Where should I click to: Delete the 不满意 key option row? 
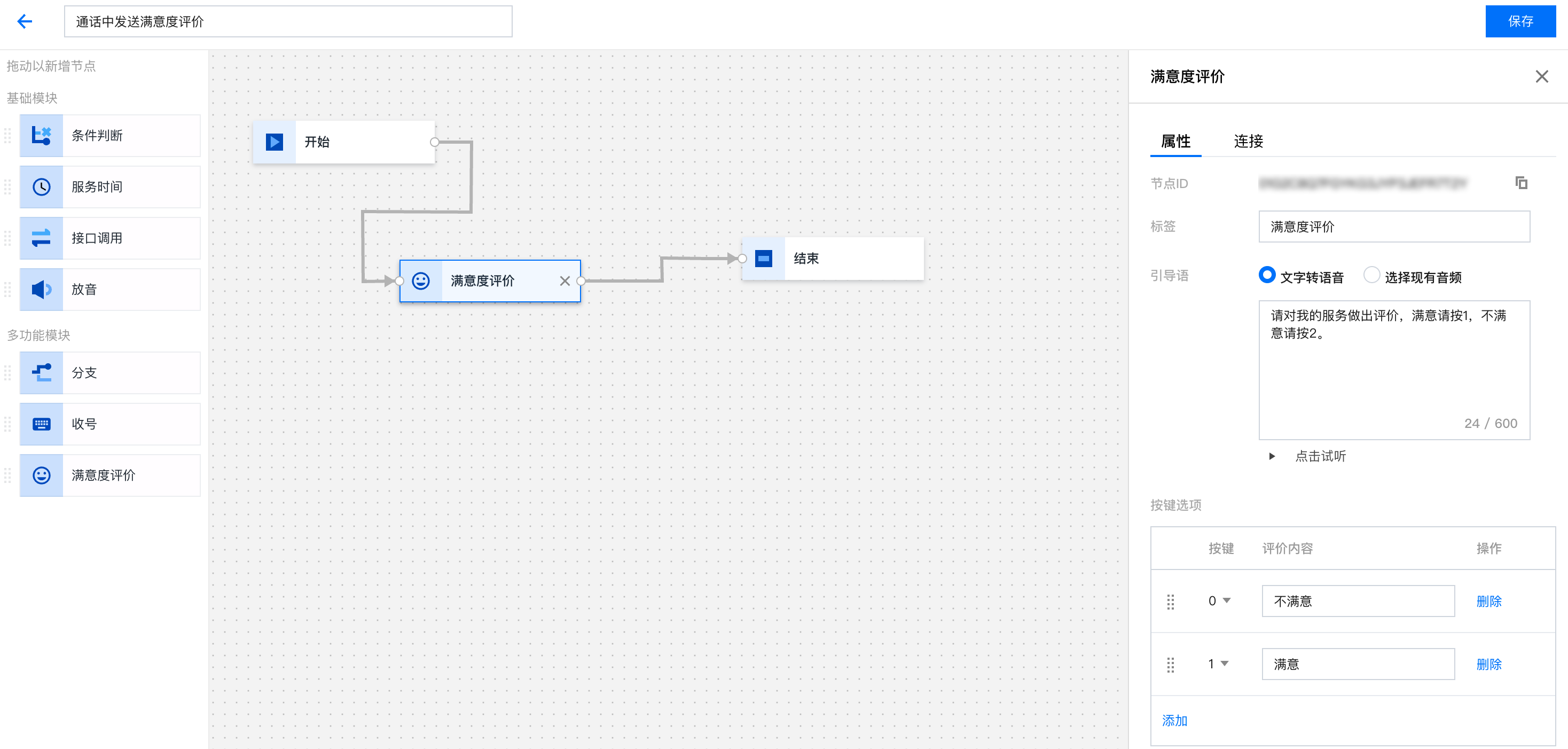tap(1488, 601)
